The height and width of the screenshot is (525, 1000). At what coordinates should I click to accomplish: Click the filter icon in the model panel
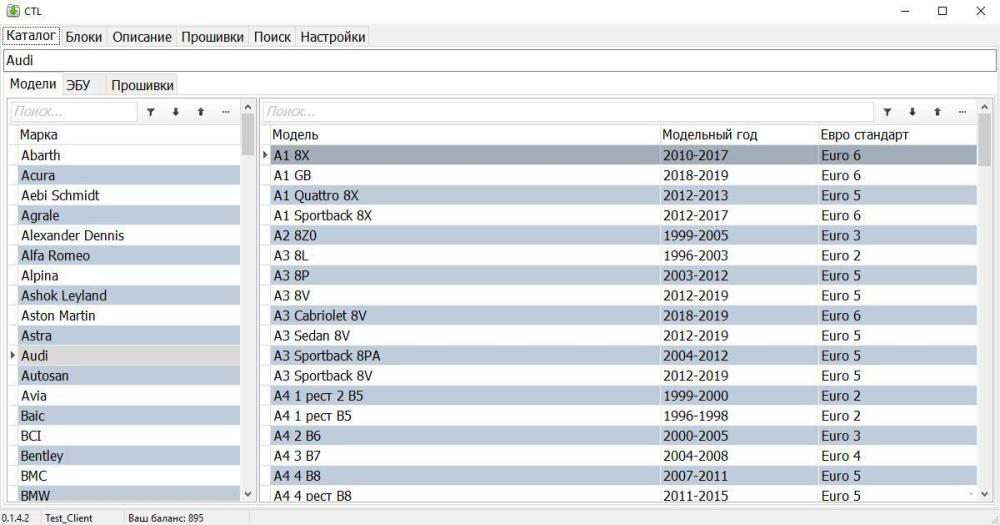point(886,112)
